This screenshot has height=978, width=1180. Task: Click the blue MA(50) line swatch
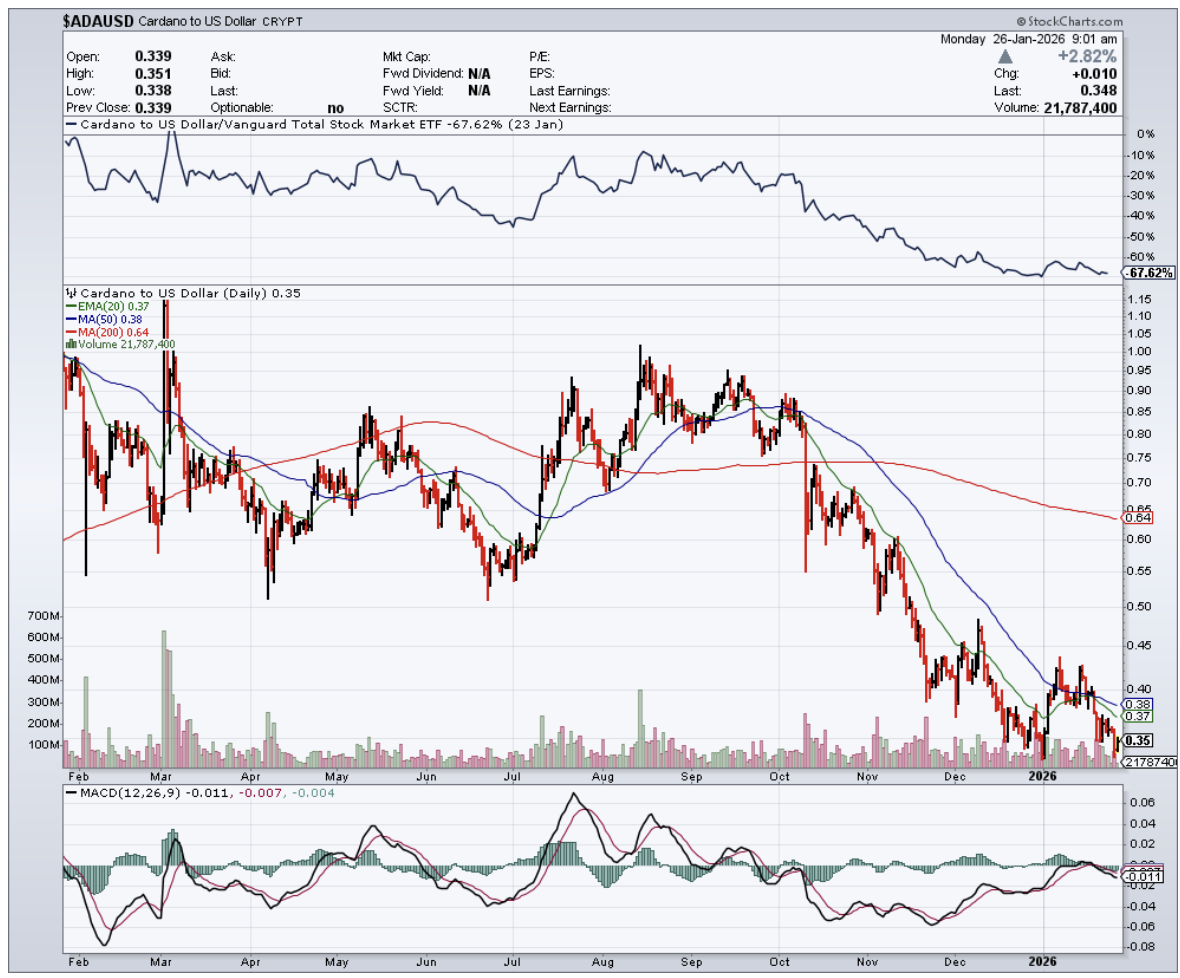[x=71, y=320]
